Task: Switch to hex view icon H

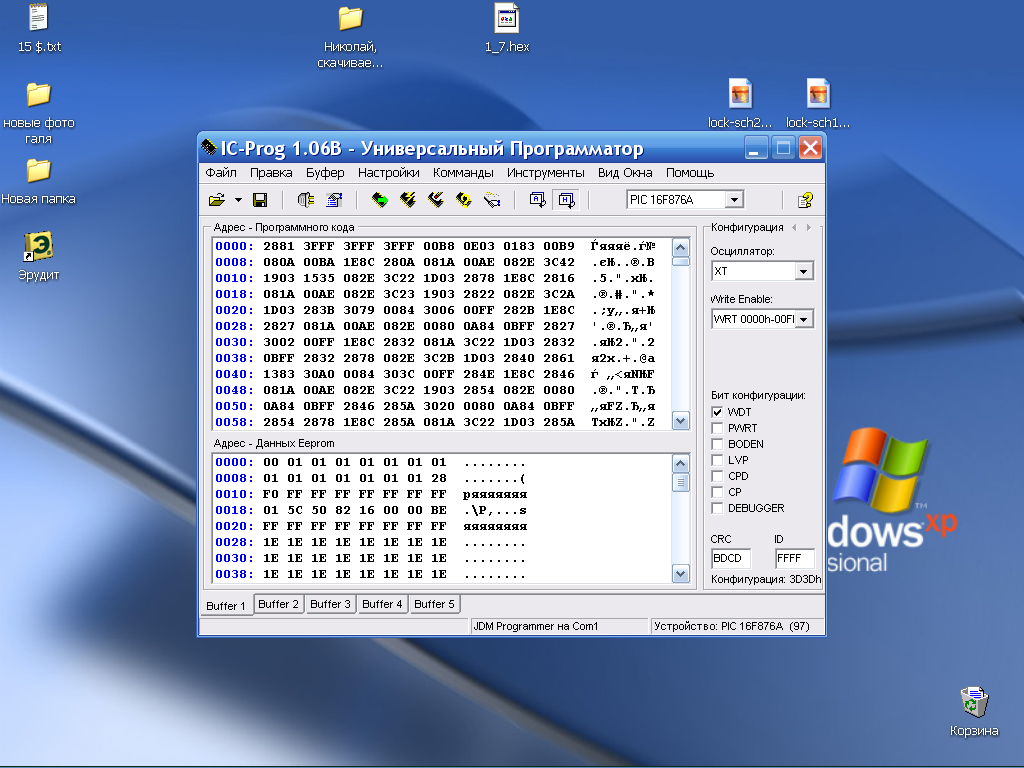Action: click(x=566, y=200)
